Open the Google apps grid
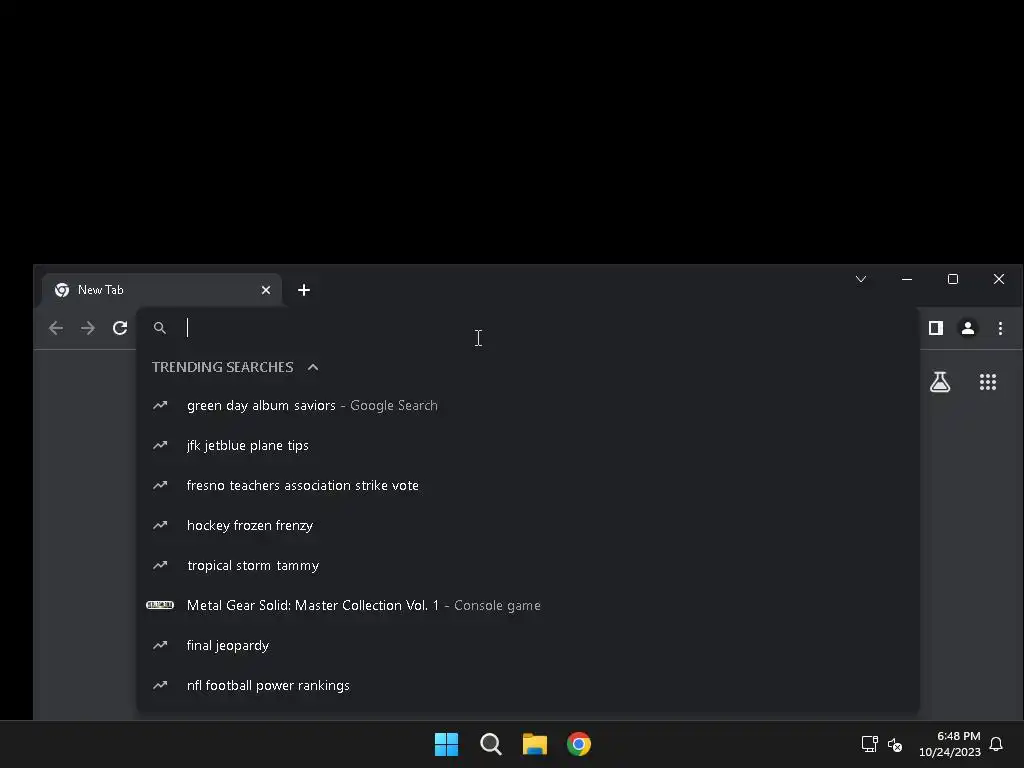Screen dimensions: 1024x768 [987, 382]
